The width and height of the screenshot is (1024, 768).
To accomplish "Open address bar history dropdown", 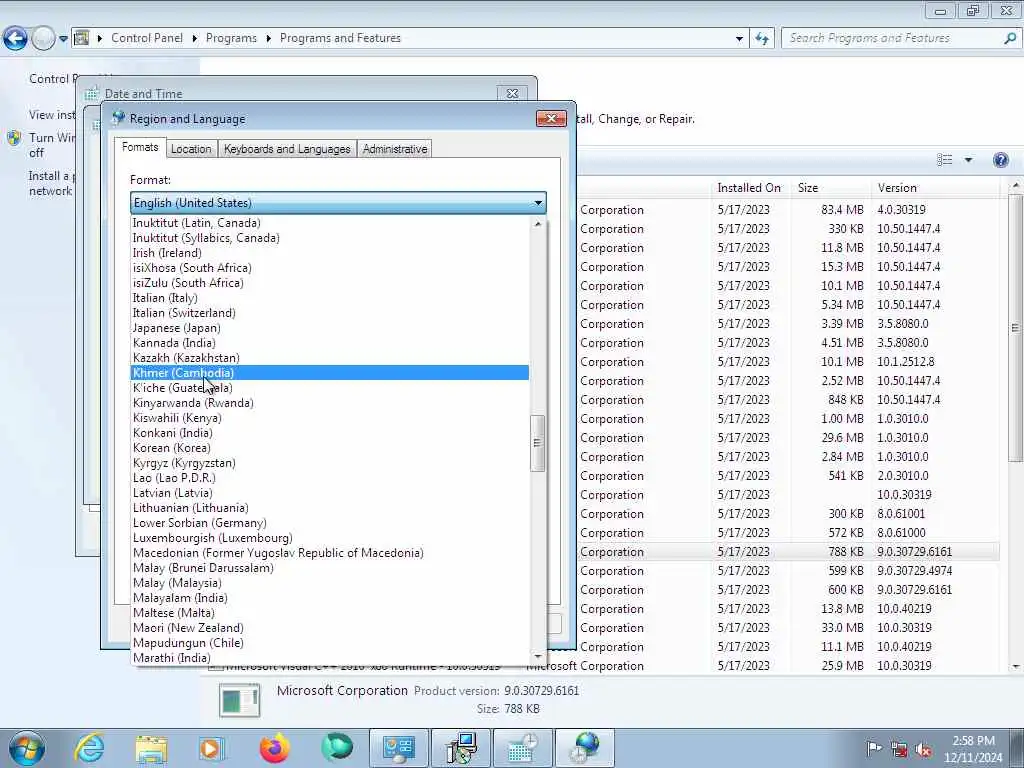I will [x=739, y=39].
